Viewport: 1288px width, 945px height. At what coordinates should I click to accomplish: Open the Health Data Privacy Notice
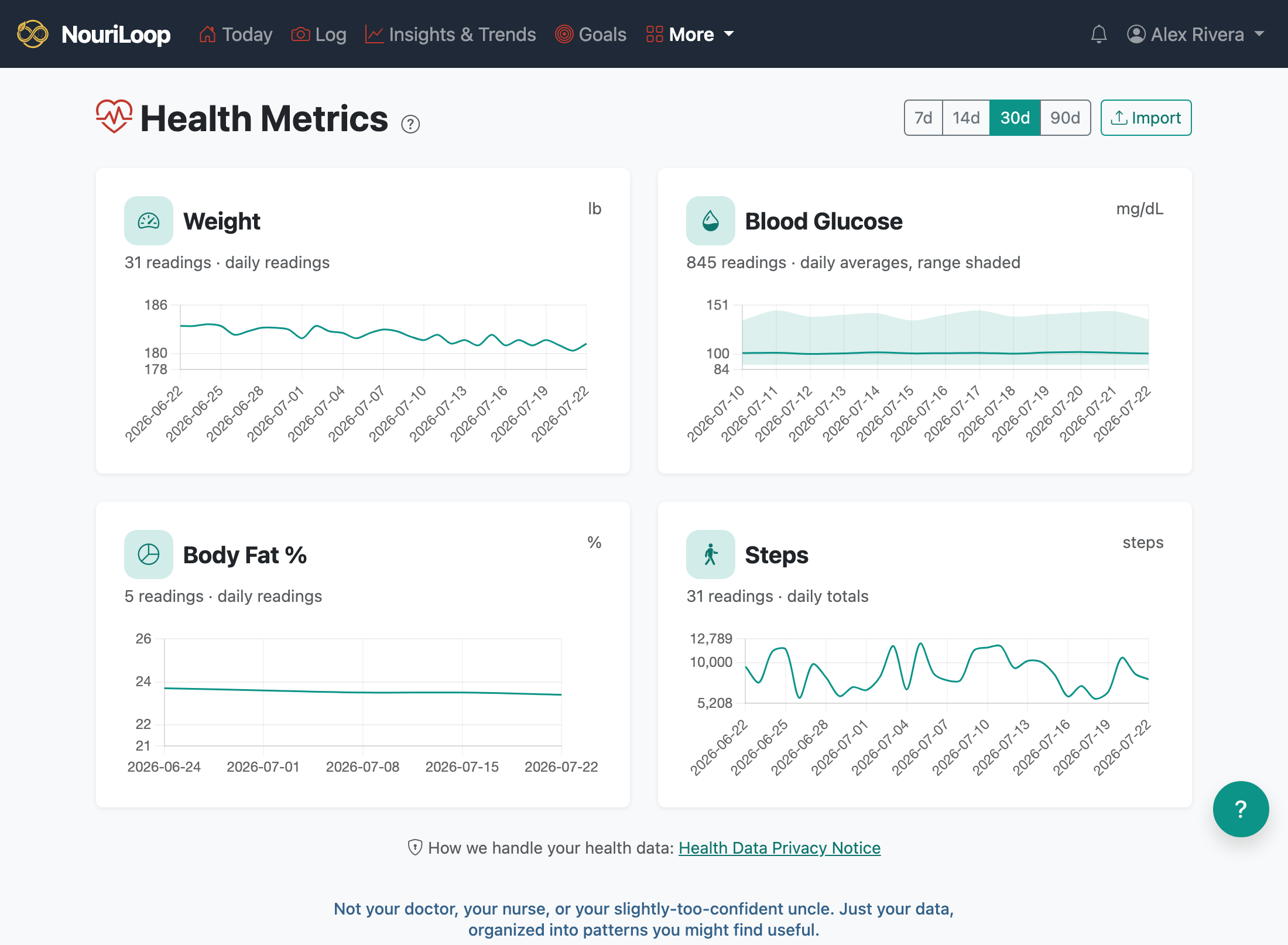(779, 848)
